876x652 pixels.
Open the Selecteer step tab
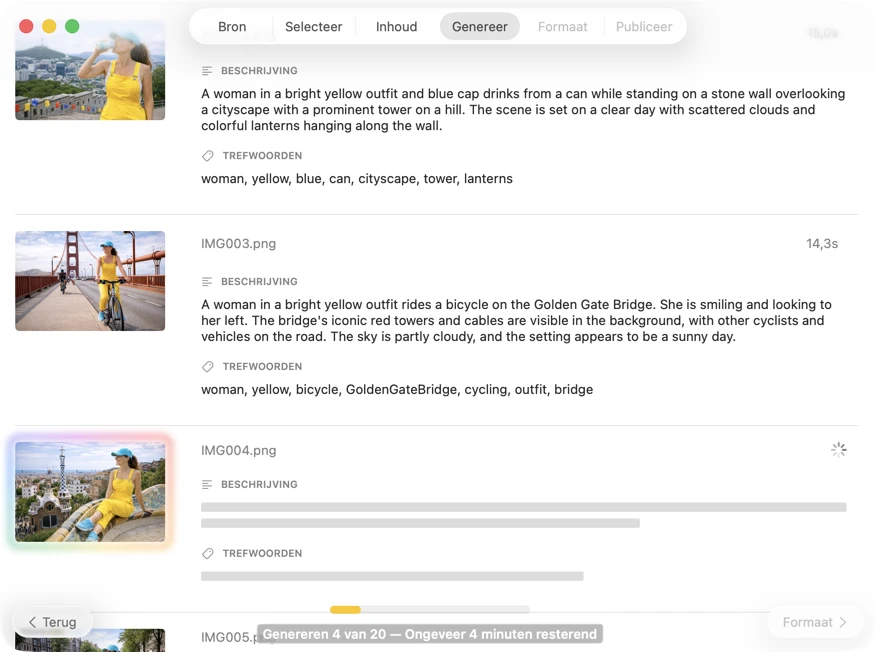(x=313, y=27)
